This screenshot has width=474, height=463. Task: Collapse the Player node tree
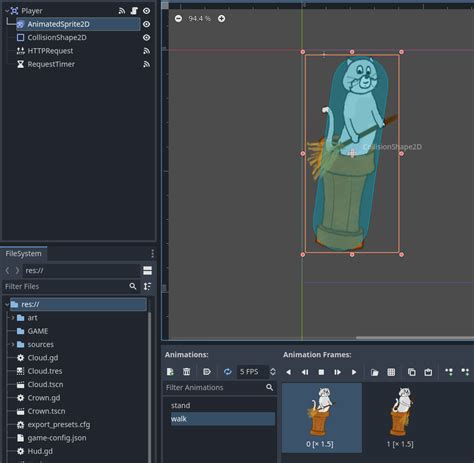[x=7, y=11]
